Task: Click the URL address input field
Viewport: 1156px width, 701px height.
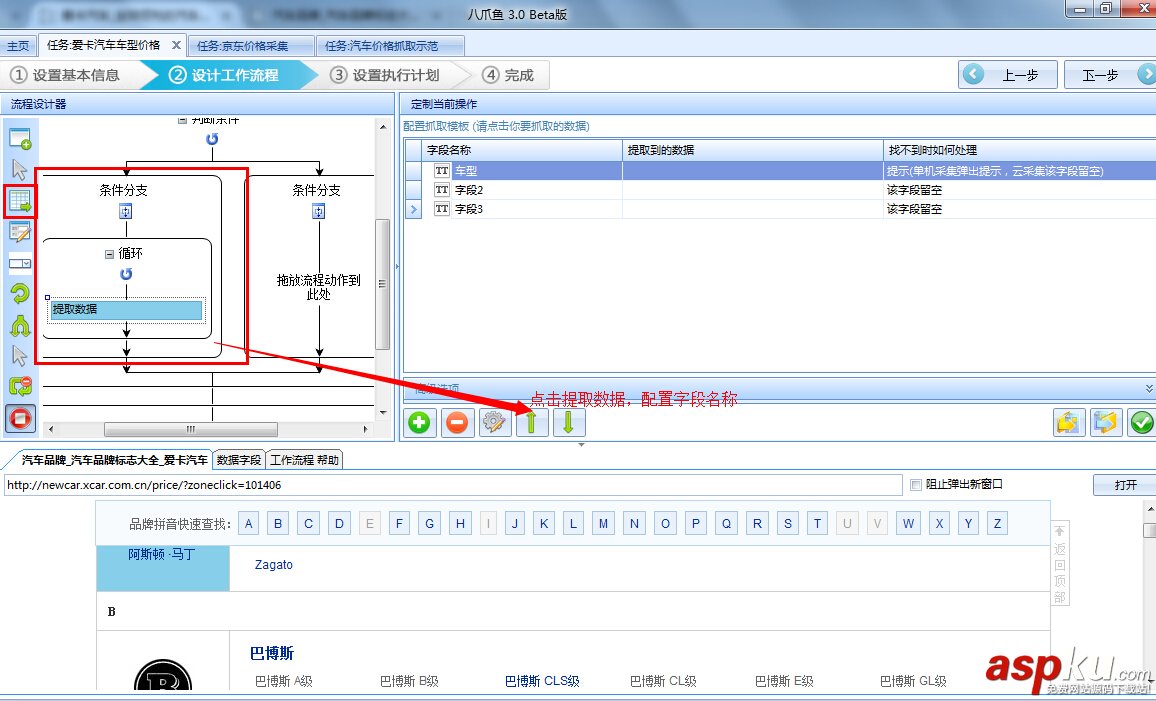Action: [453, 485]
